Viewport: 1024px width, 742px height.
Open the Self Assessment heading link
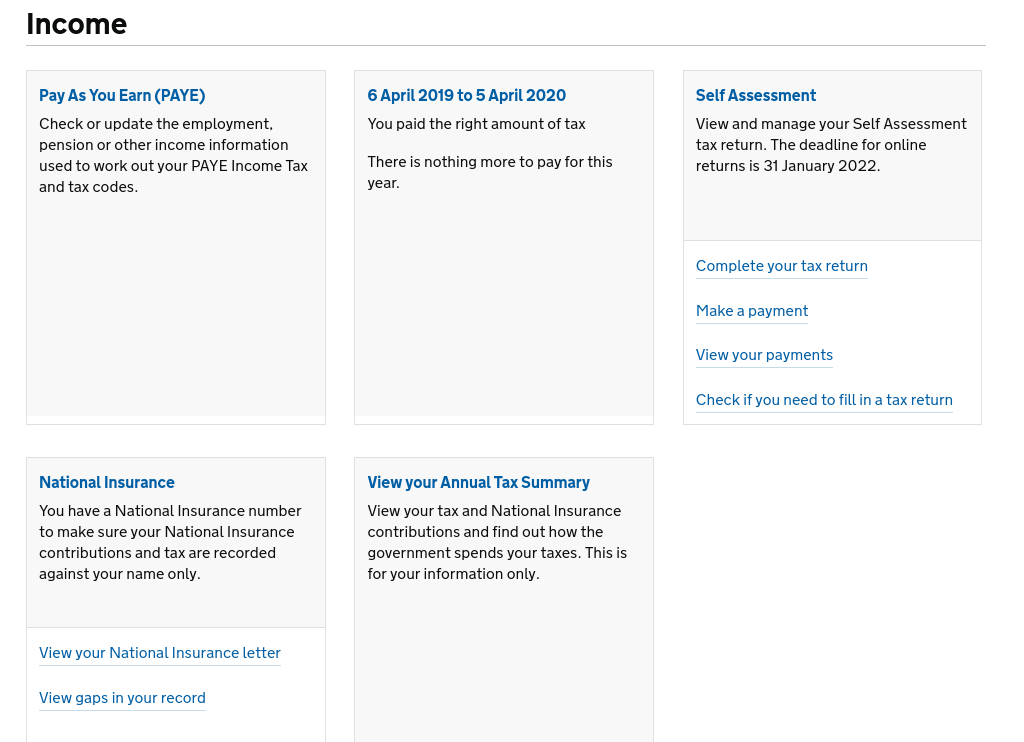point(755,96)
